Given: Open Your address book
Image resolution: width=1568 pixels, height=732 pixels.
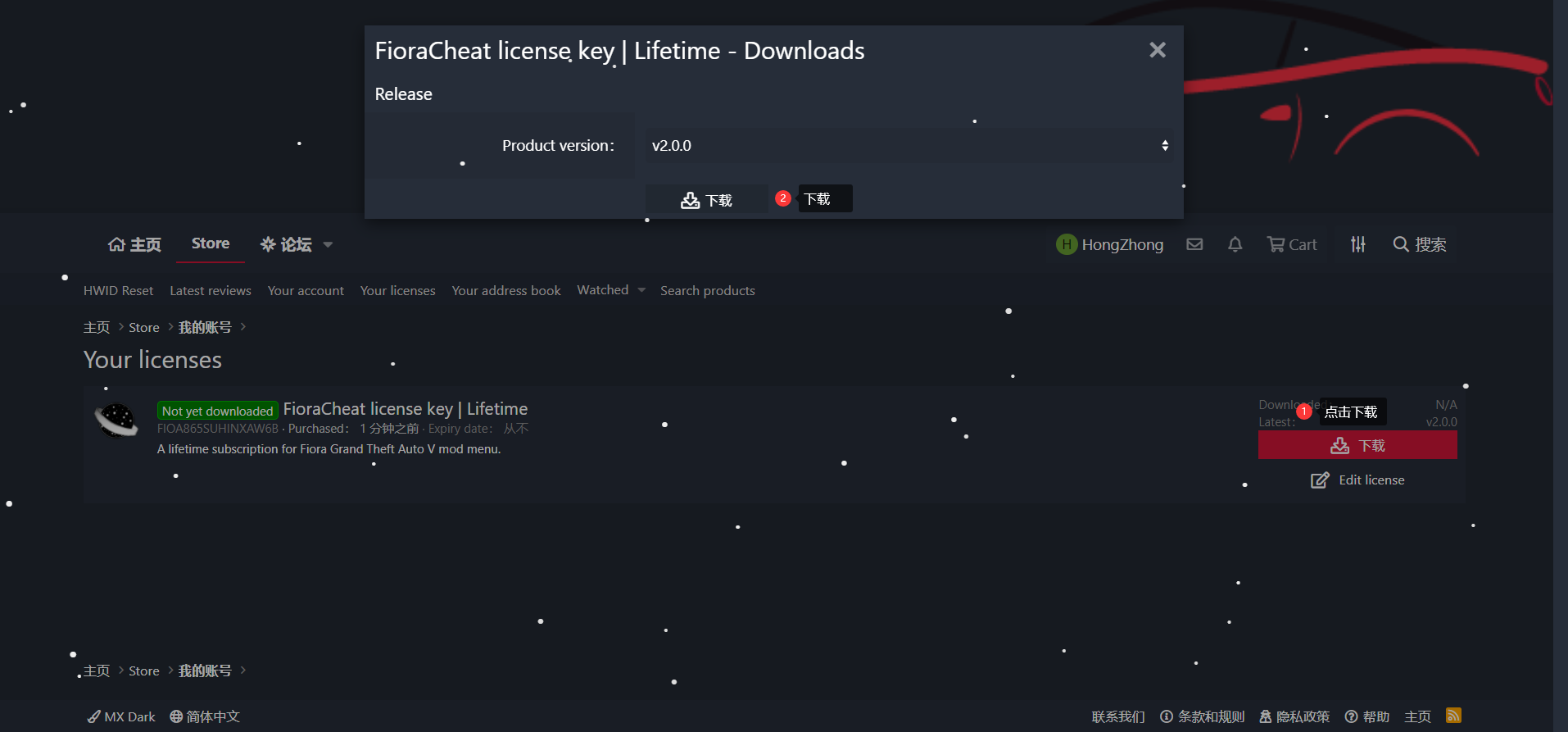Looking at the screenshot, I should coord(506,290).
